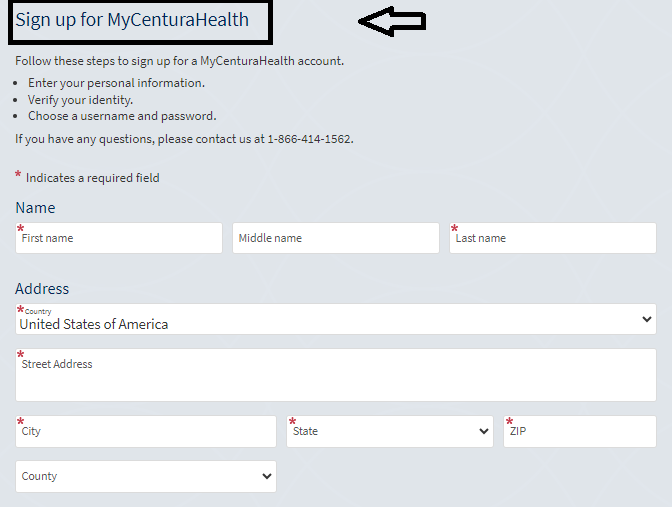Screen dimensions: 672x507
Task: Focus the First name field
Action: pyautogui.click(x=119, y=239)
